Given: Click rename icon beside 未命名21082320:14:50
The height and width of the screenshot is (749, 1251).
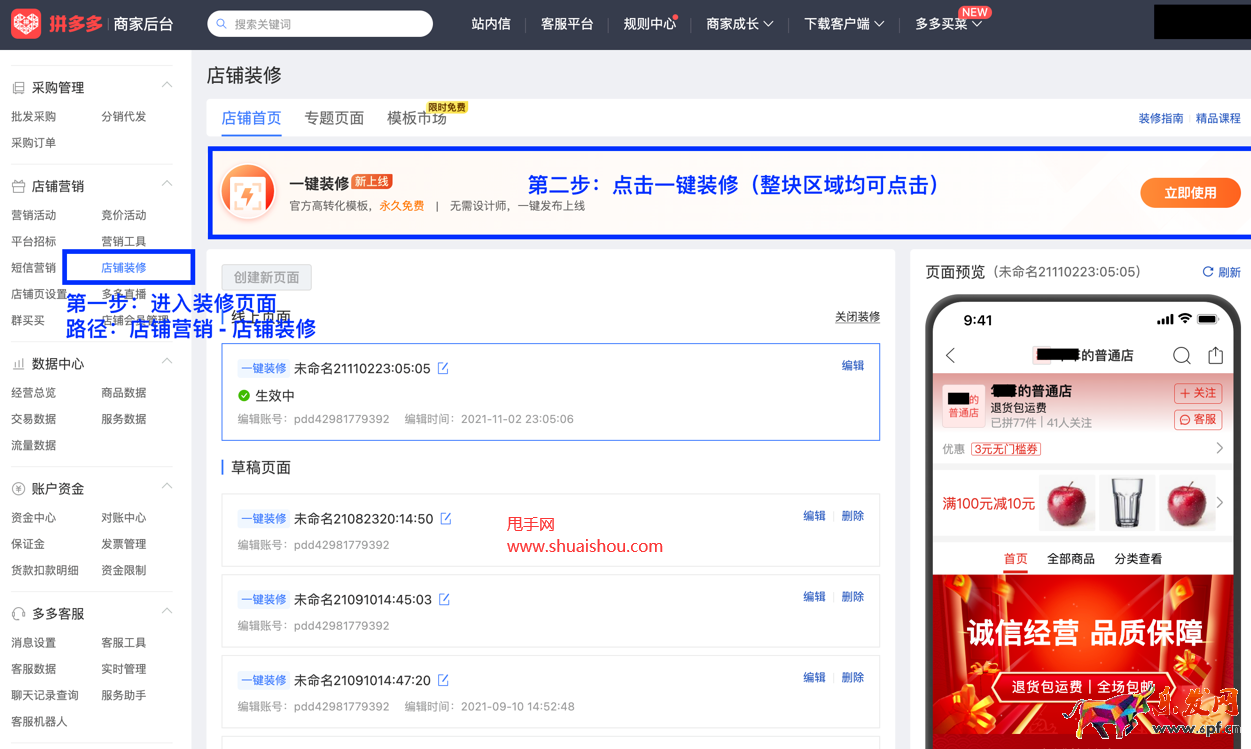Looking at the screenshot, I should [x=446, y=519].
